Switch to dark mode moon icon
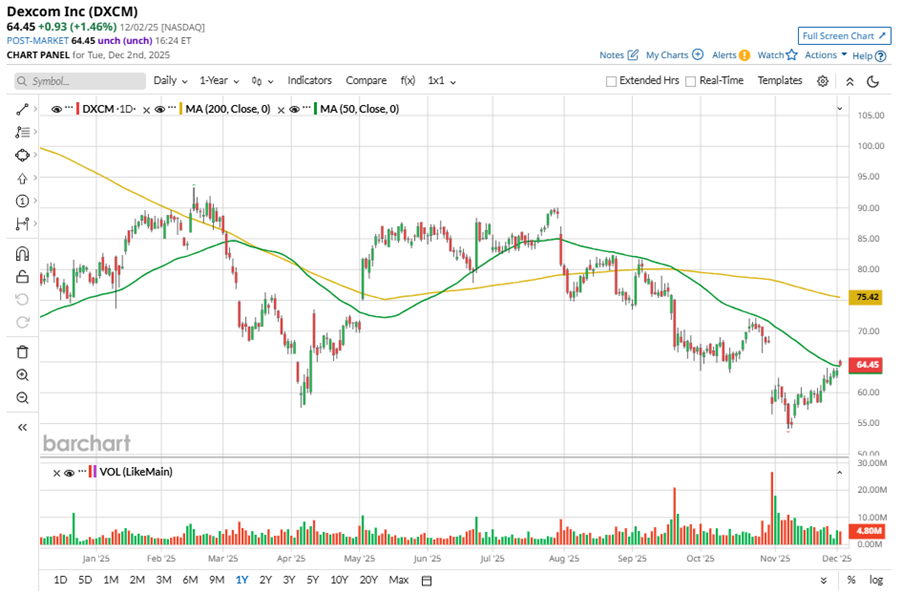The image size is (902, 594). (873, 81)
